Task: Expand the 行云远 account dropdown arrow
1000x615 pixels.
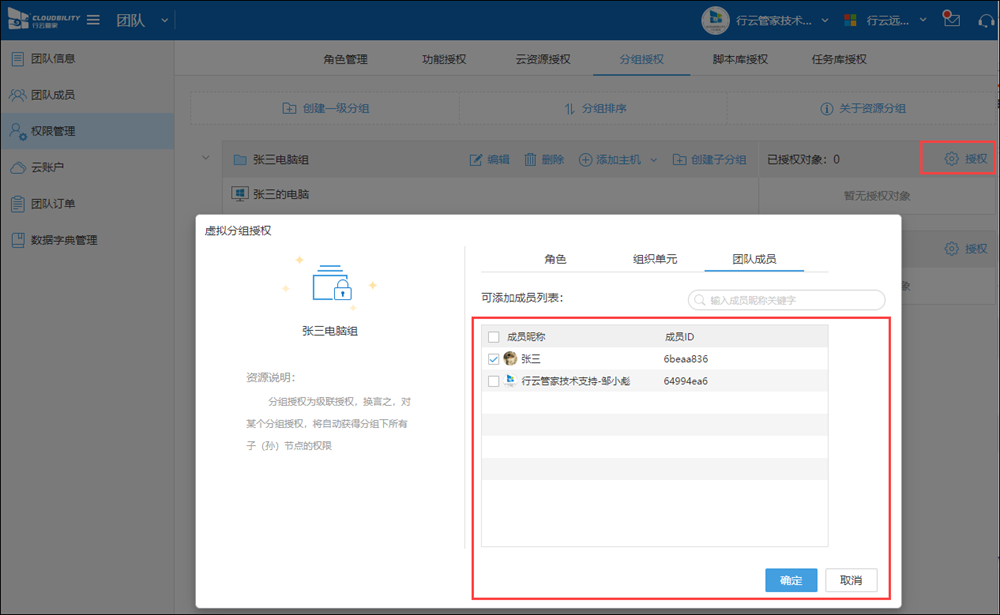Action: (x=923, y=20)
